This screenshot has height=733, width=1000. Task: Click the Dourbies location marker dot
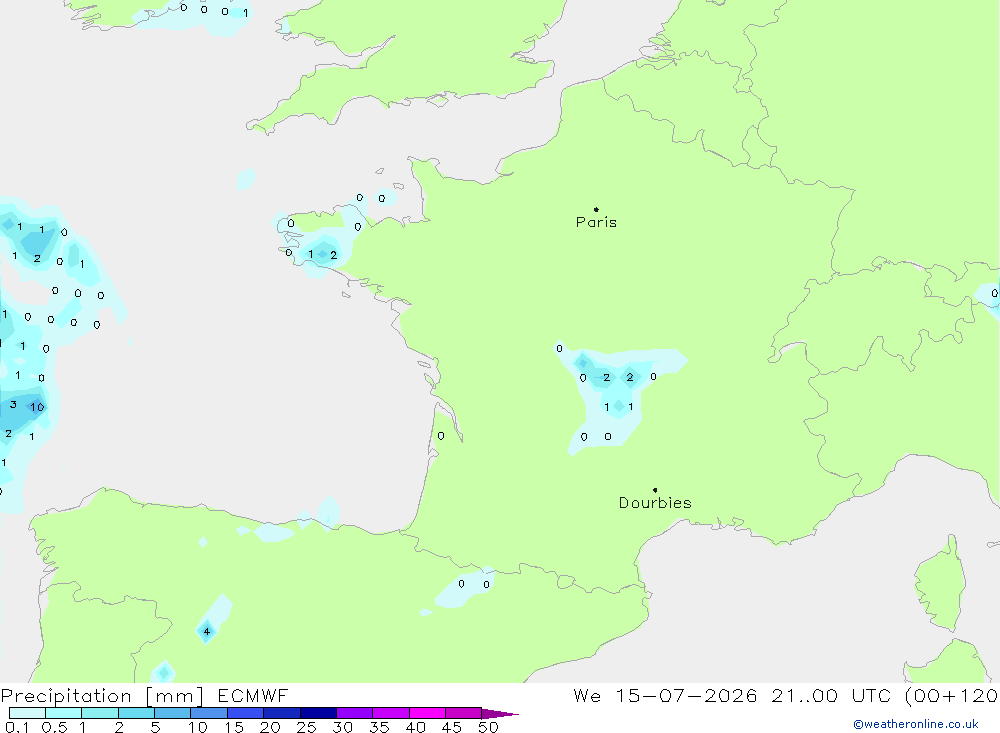coord(655,490)
